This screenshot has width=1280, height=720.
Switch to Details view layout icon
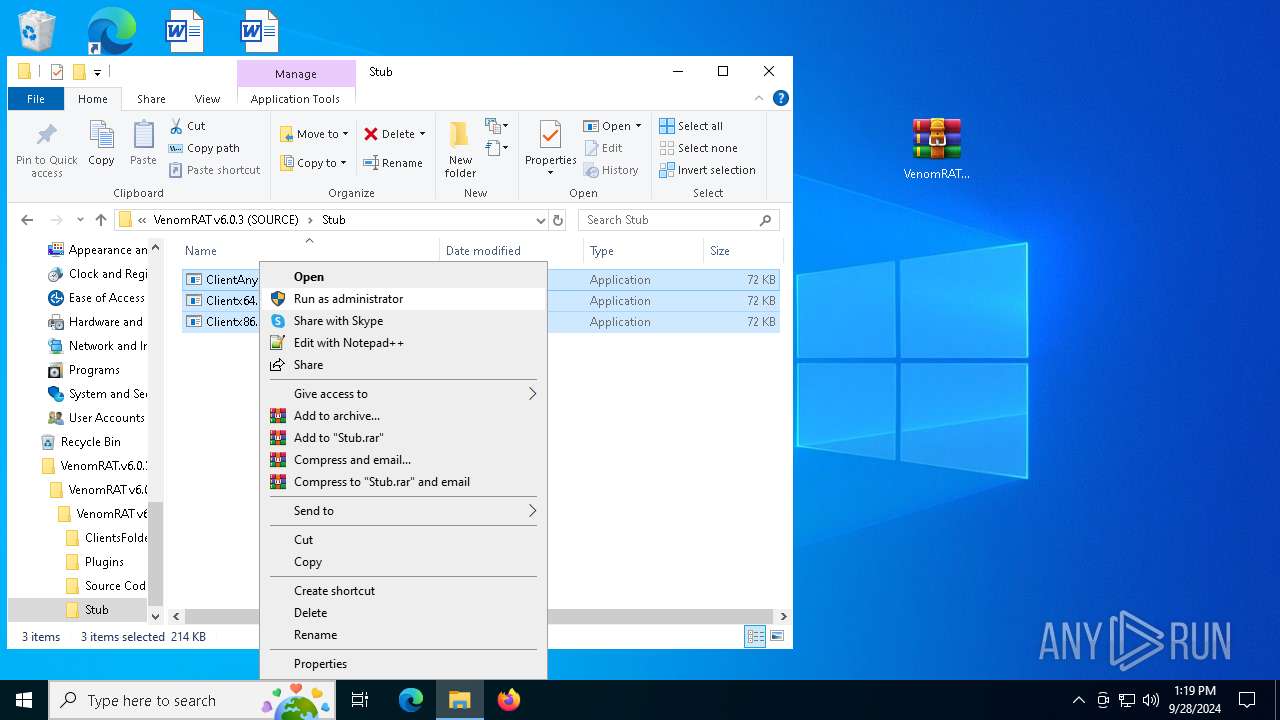pyautogui.click(x=755, y=636)
